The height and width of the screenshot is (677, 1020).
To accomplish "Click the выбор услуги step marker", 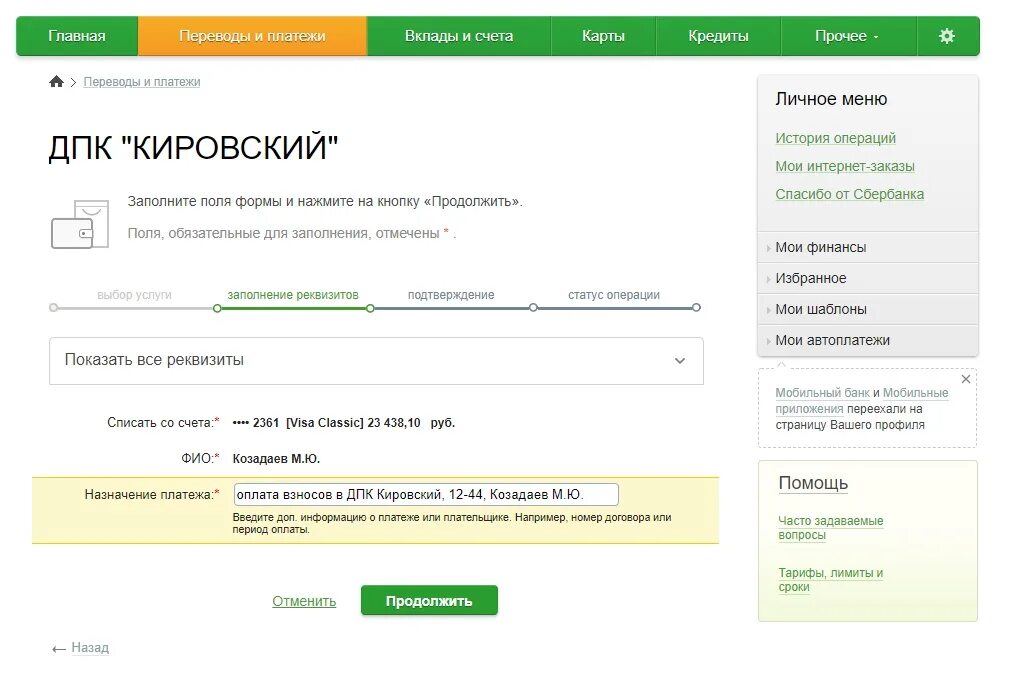I will click(x=53, y=308).
